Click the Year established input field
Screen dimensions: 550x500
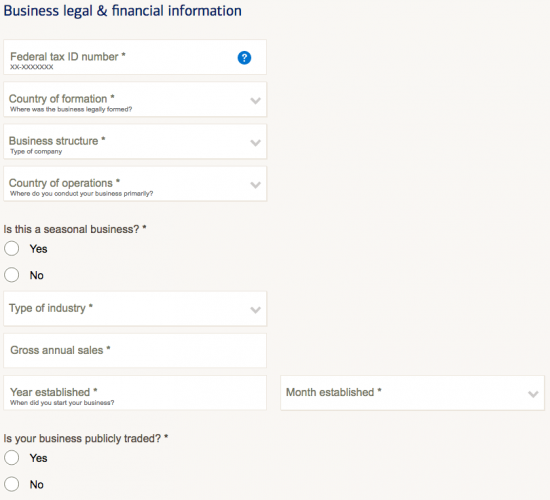pos(135,393)
